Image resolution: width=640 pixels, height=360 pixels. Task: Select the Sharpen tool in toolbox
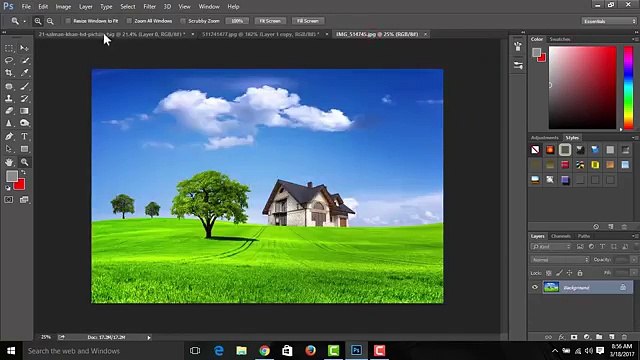coord(9,123)
